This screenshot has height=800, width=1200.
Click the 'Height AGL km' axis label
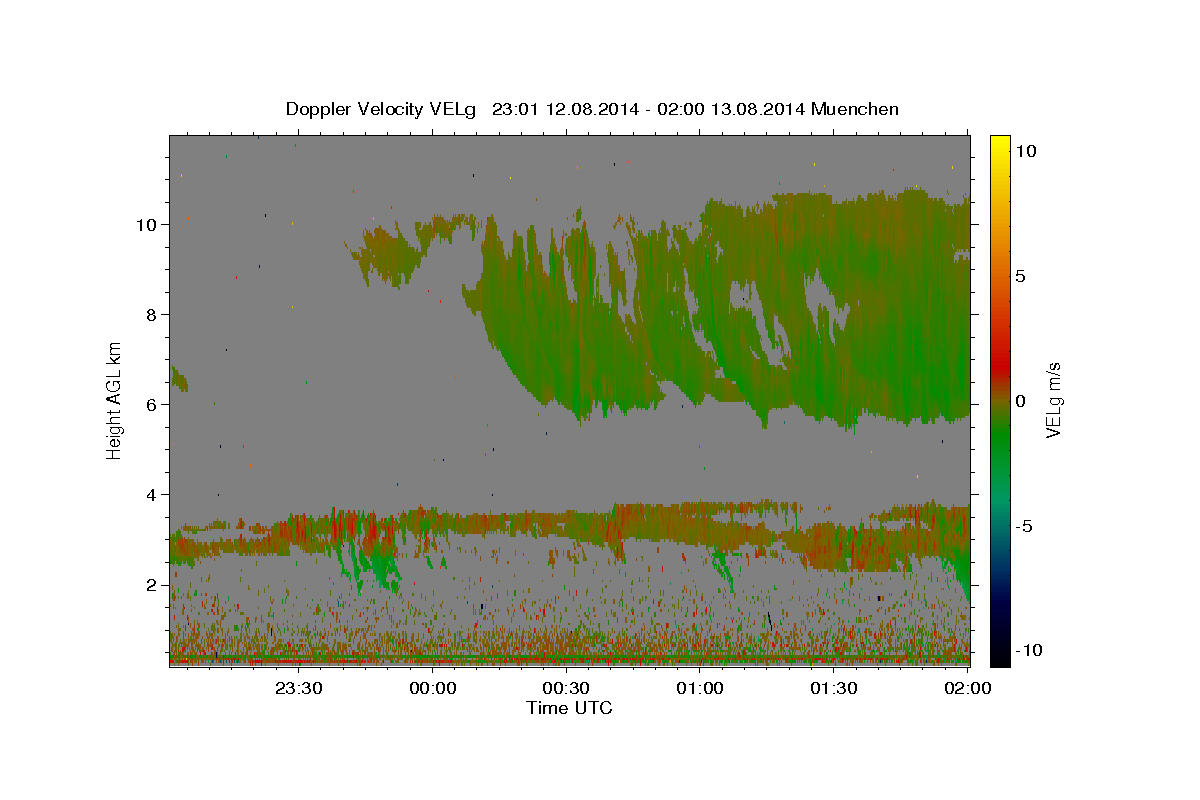coord(115,400)
